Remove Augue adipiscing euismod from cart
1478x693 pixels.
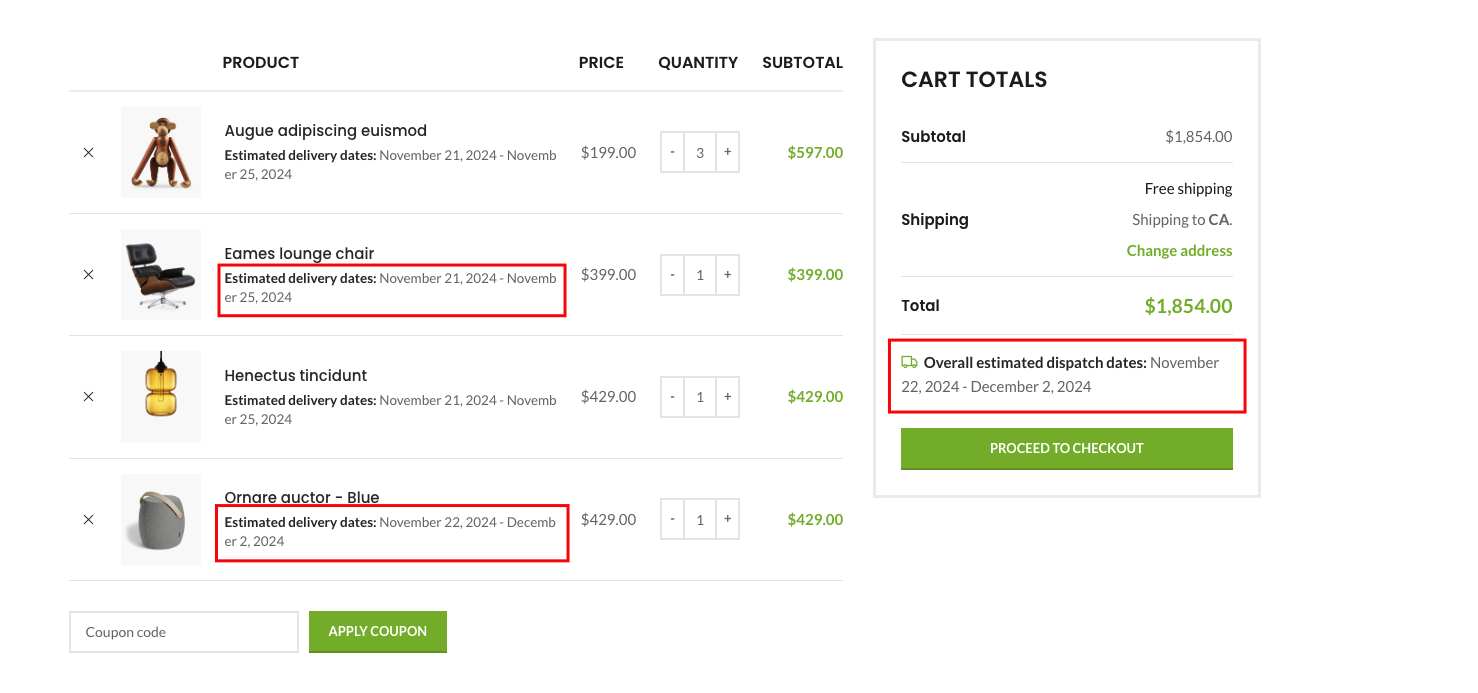click(x=88, y=152)
